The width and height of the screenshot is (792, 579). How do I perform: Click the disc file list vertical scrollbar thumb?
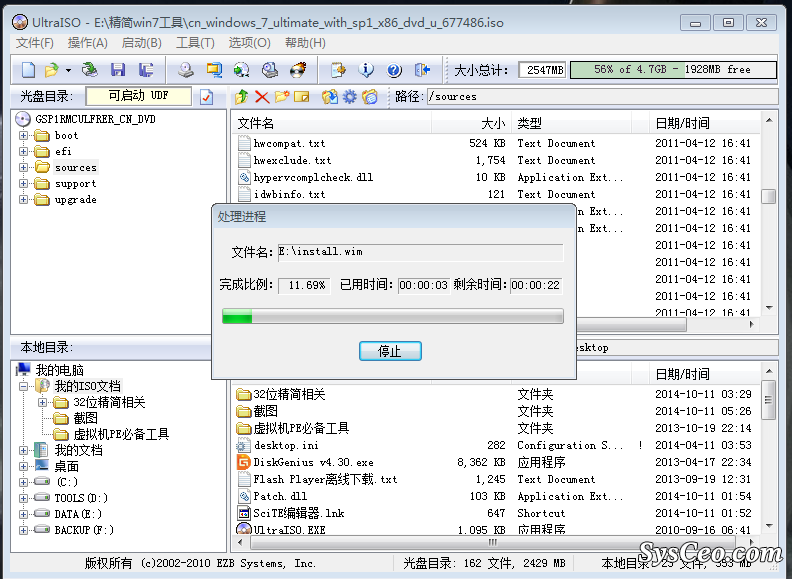tap(769, 197)
